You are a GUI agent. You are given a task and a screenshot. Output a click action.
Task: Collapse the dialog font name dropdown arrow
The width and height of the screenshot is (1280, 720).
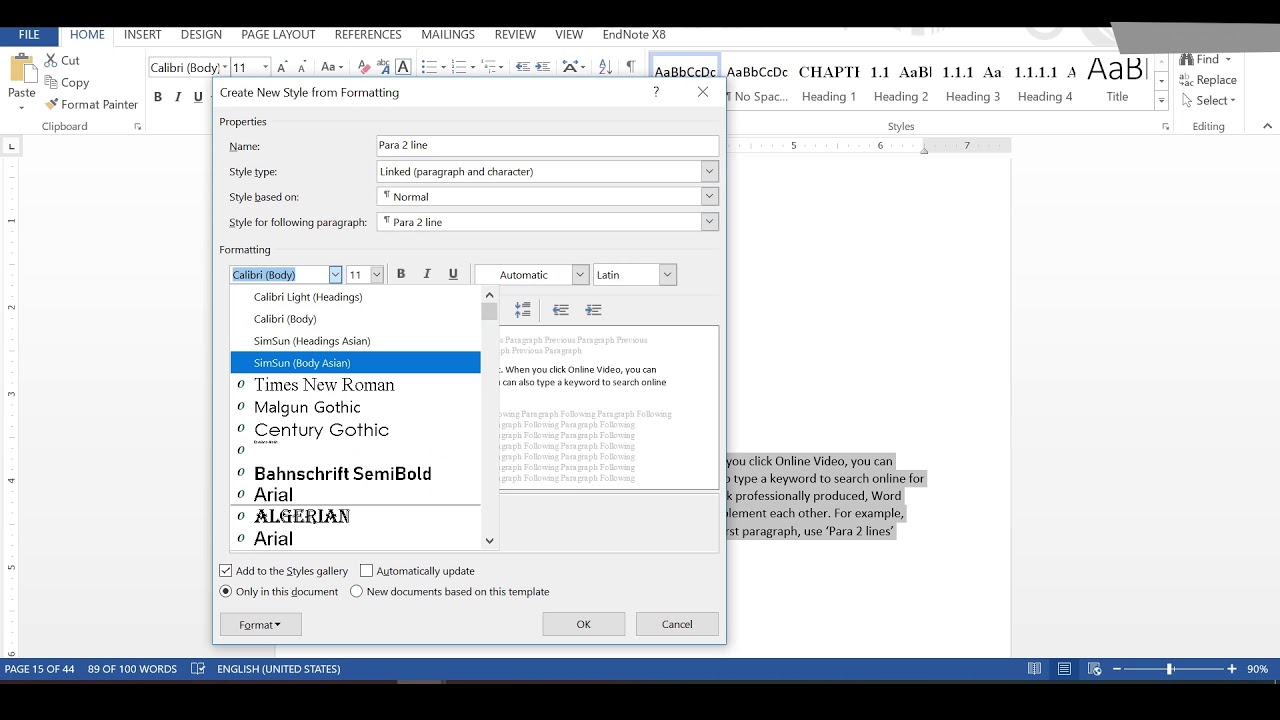pyautogui.click(x=335, y=275)
